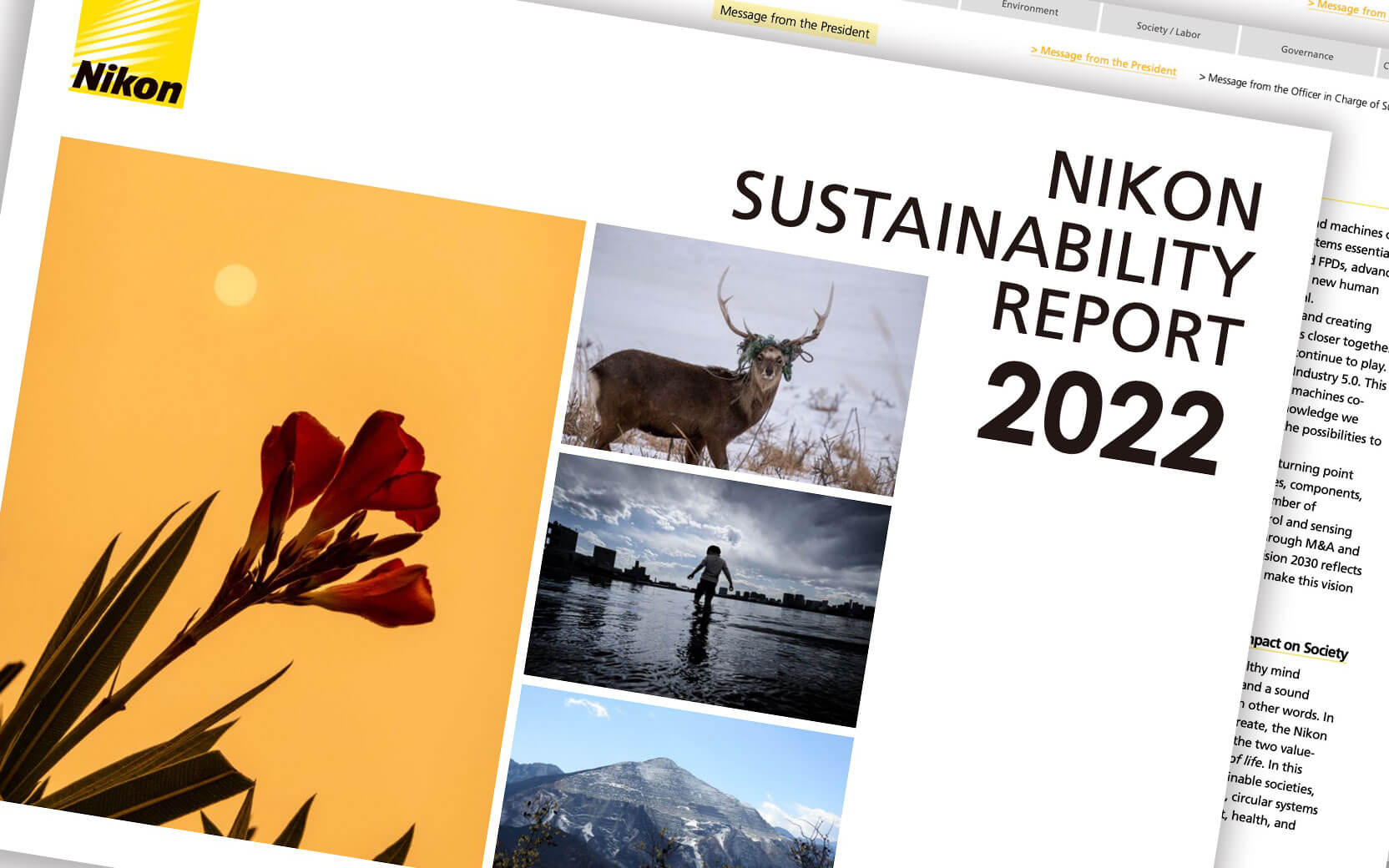This screenshot has height=868, width=1389.
Task: Open Message from the Officer in Charge link
Action: [1293, 91]
